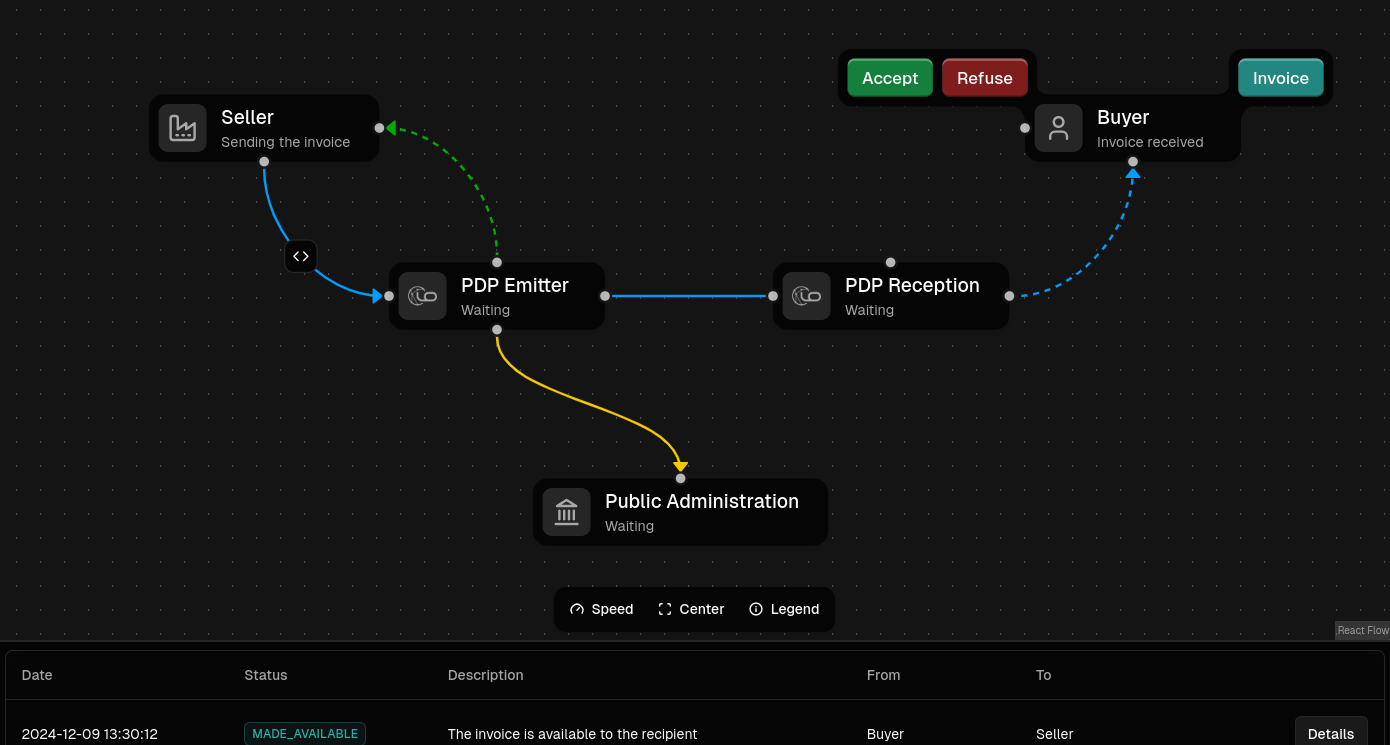Adjust simulation Speed
This screenshot has height=745, width=1390.
pyautogui.click(x=602, y=609)
